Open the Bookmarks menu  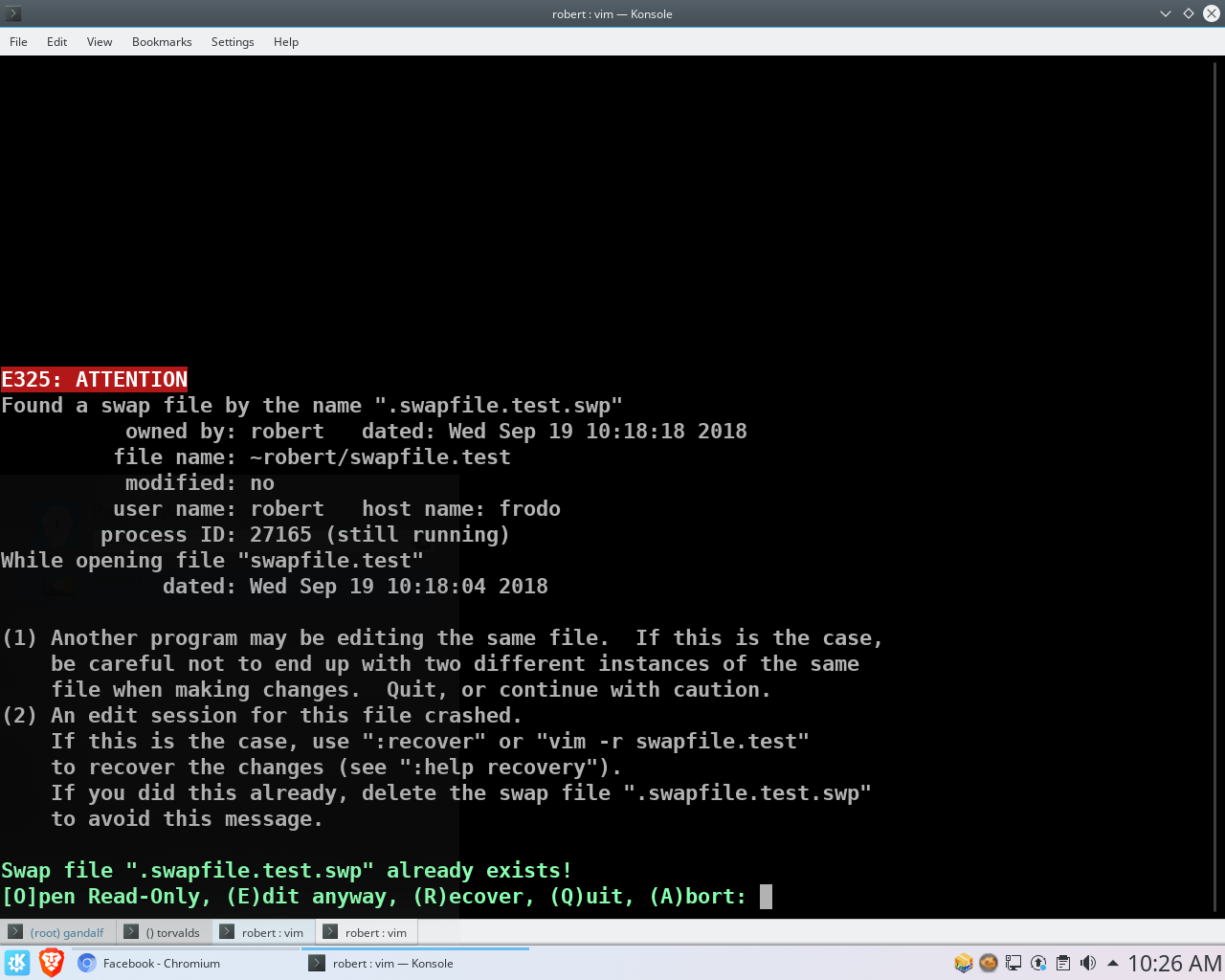coord(161,41)
